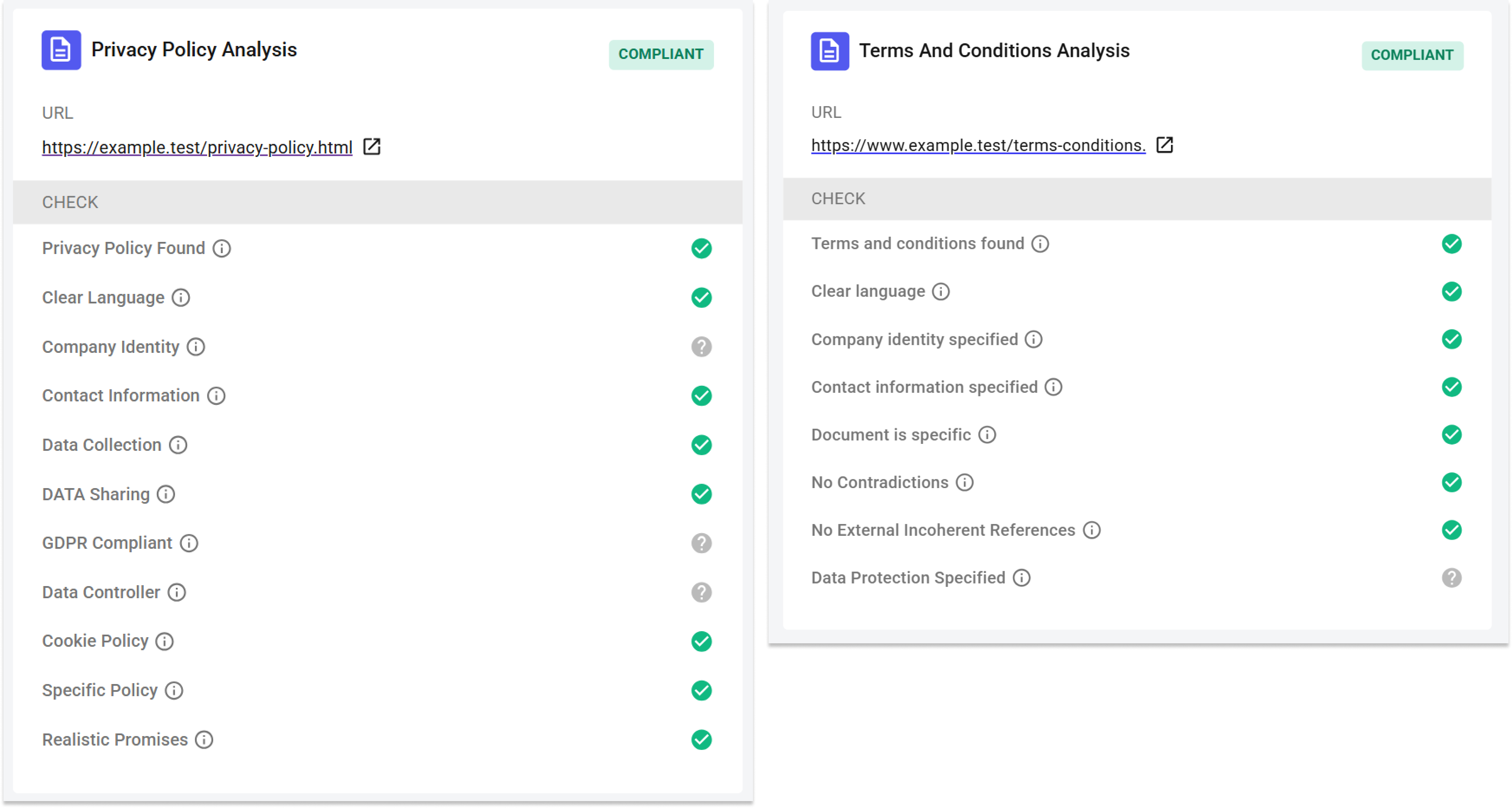This screenshot has width=1512, height=808.
Task: Click green checkmark for No External Incoherent References
Action: [1451, 530]
